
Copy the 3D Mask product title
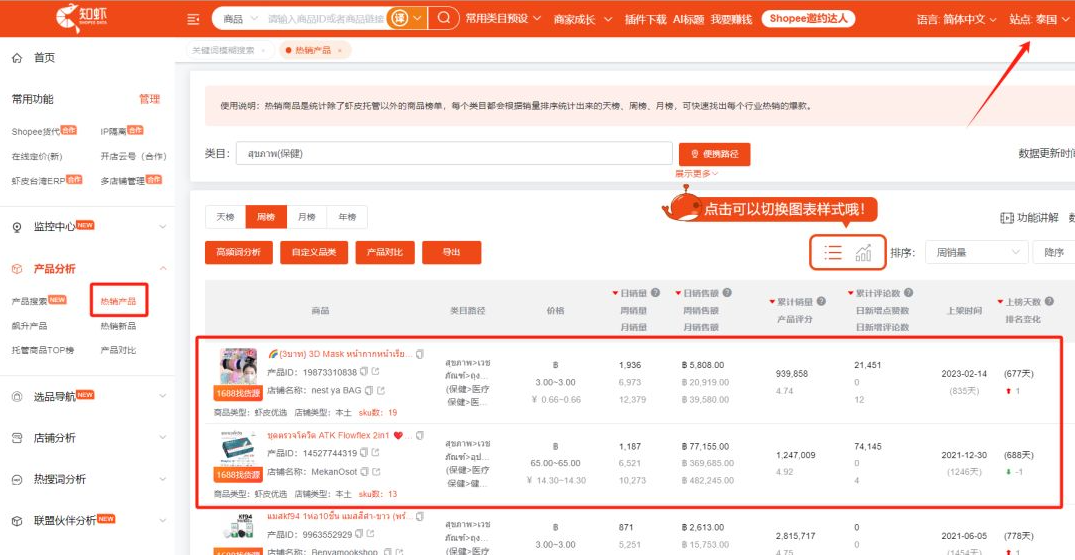[420, 354]
